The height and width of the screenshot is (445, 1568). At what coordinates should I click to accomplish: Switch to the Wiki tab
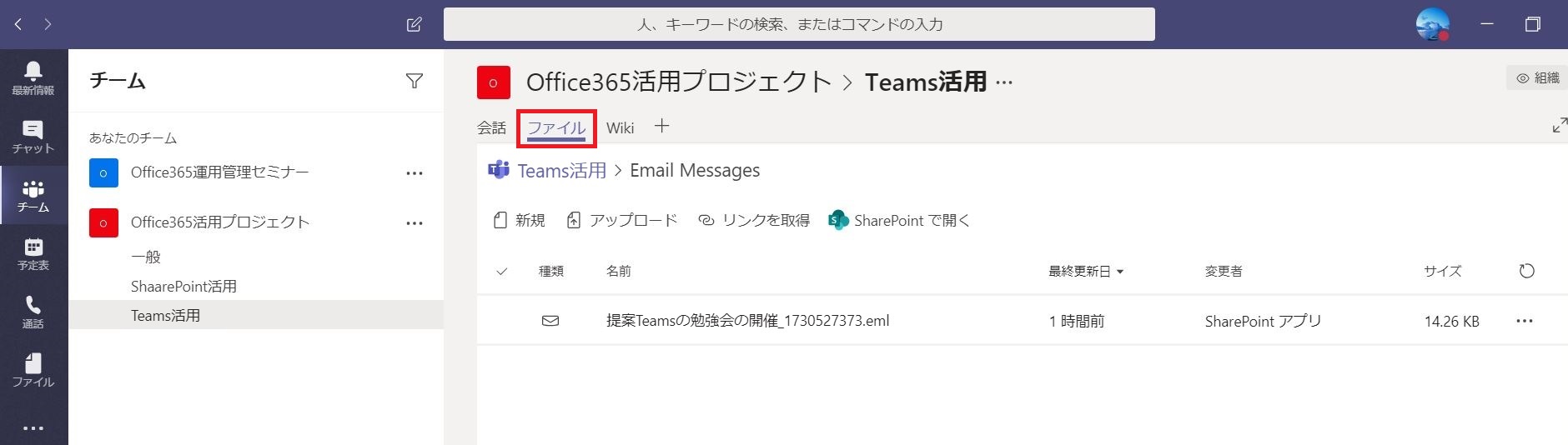pos(620,127)
